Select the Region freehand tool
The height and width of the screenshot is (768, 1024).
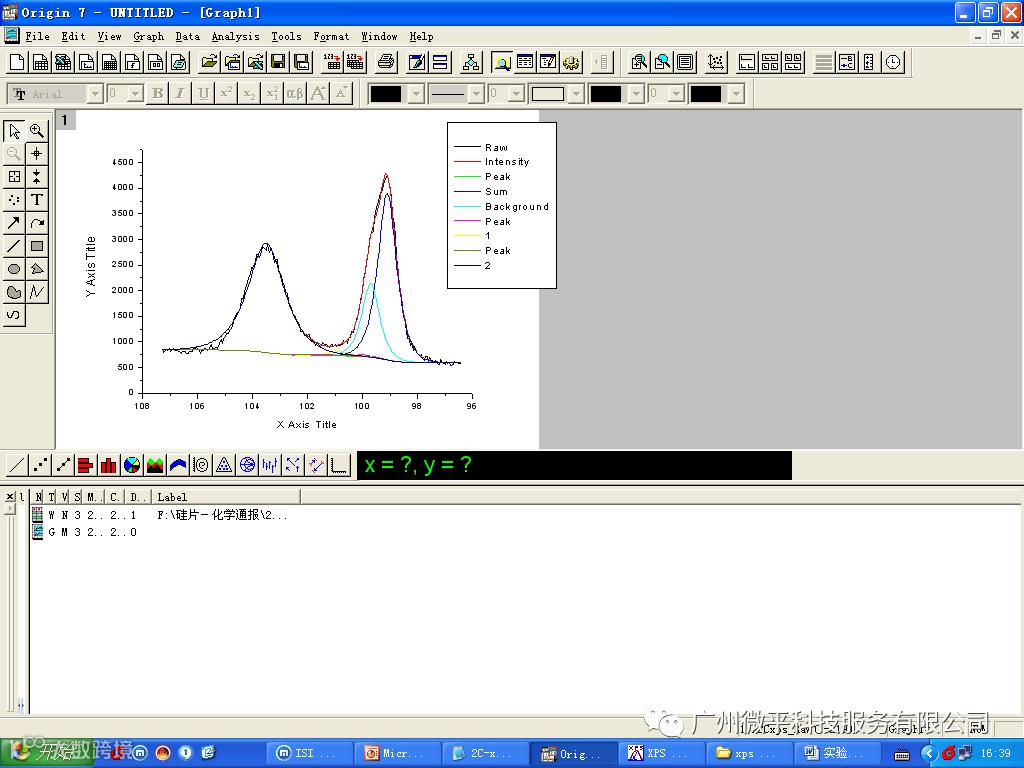tap(14, 292)
